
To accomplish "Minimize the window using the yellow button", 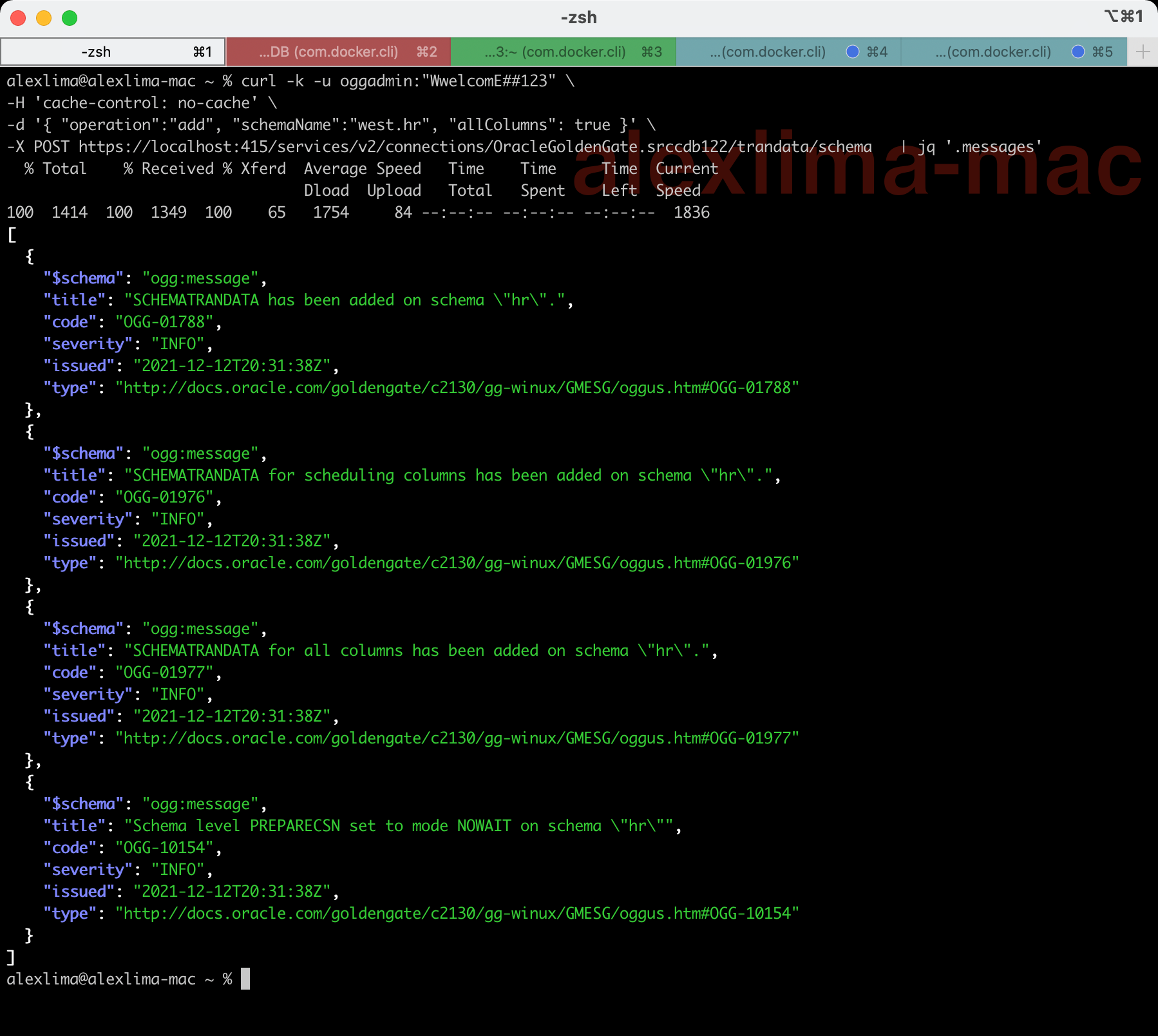I will 44,18.
